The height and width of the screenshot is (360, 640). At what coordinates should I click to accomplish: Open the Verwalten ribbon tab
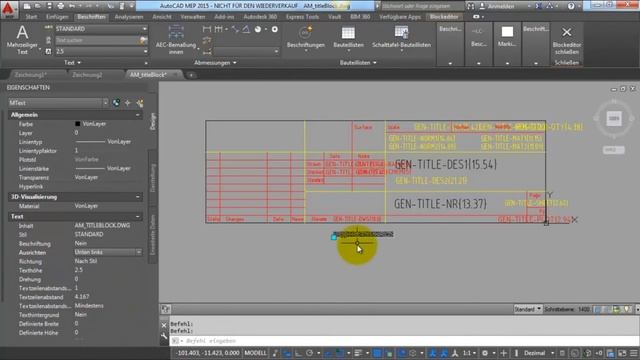click(193, 17)
